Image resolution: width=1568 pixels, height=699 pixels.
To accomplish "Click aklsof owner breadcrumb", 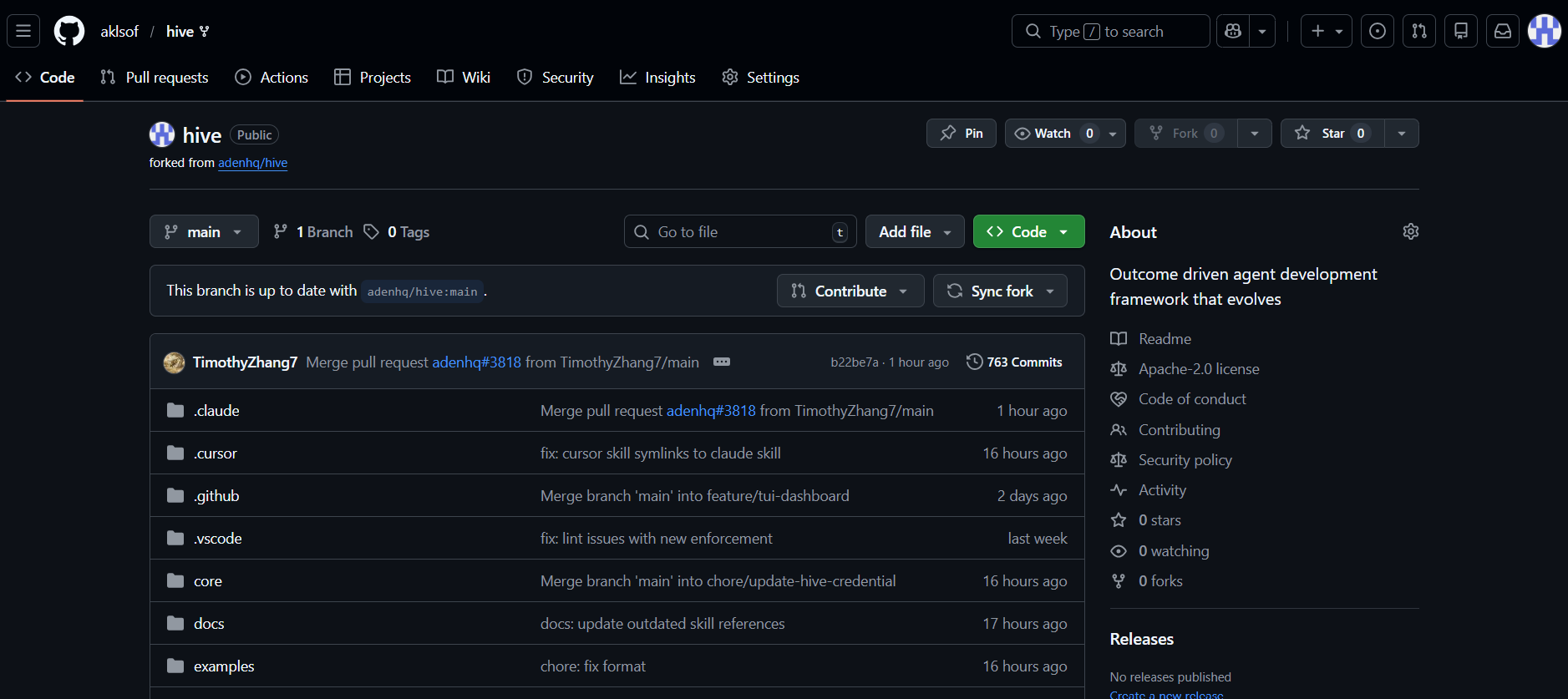I will pyautogui.click(x=119, y=31).
